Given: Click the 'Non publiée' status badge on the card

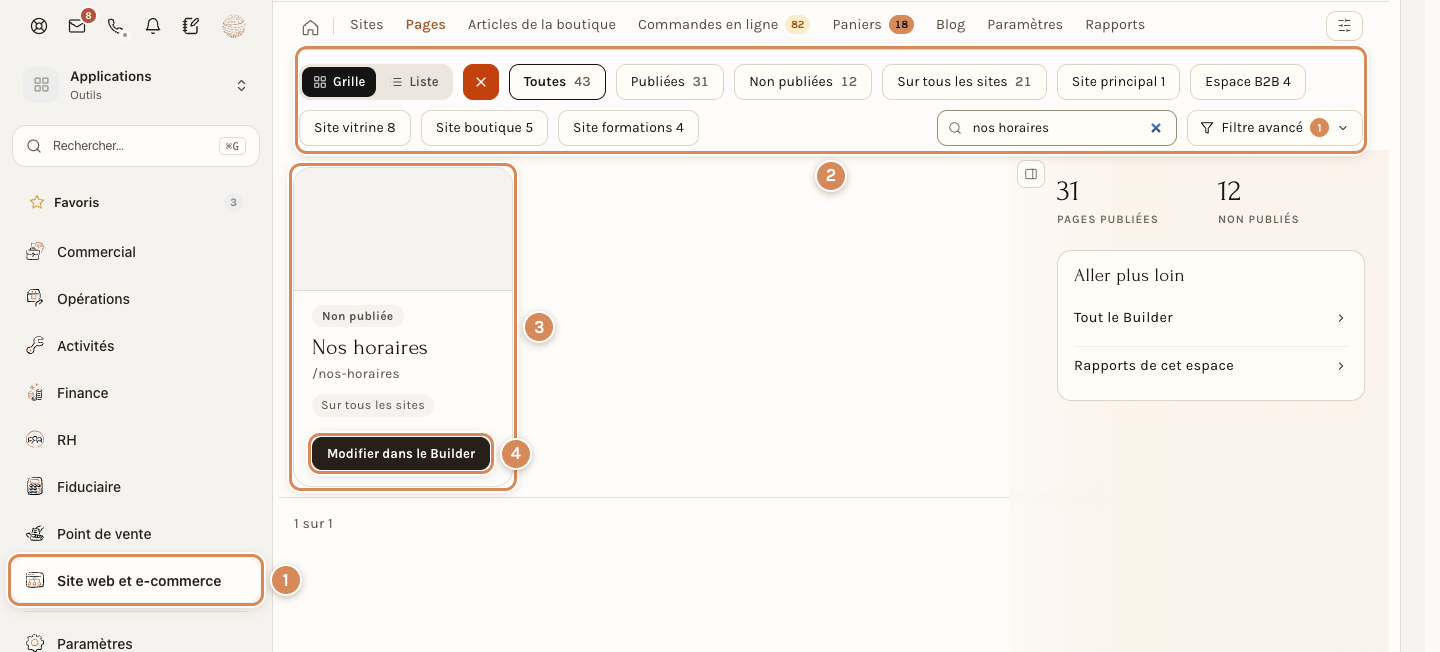Looking at the screenshot, I should coord(358,316).
